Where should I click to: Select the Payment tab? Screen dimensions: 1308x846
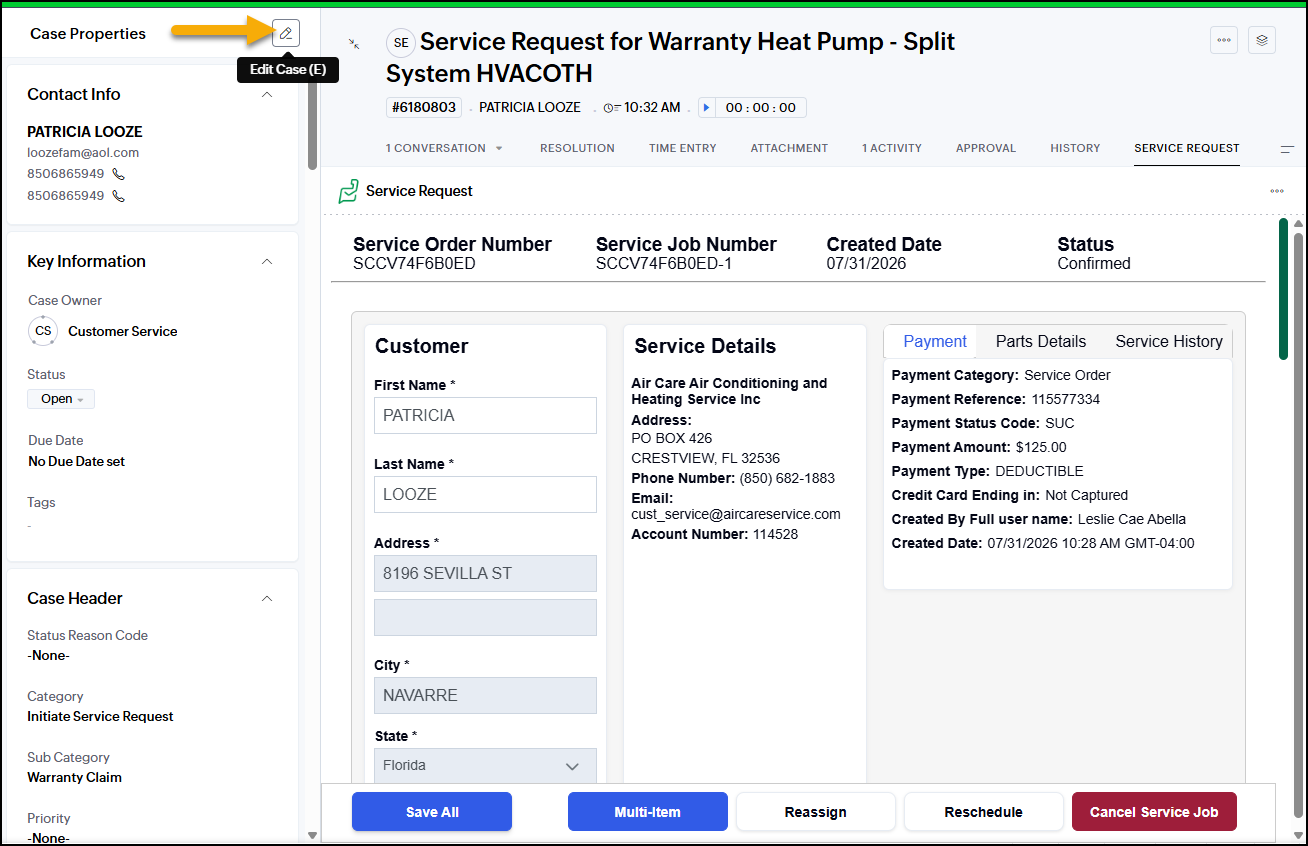935,341
